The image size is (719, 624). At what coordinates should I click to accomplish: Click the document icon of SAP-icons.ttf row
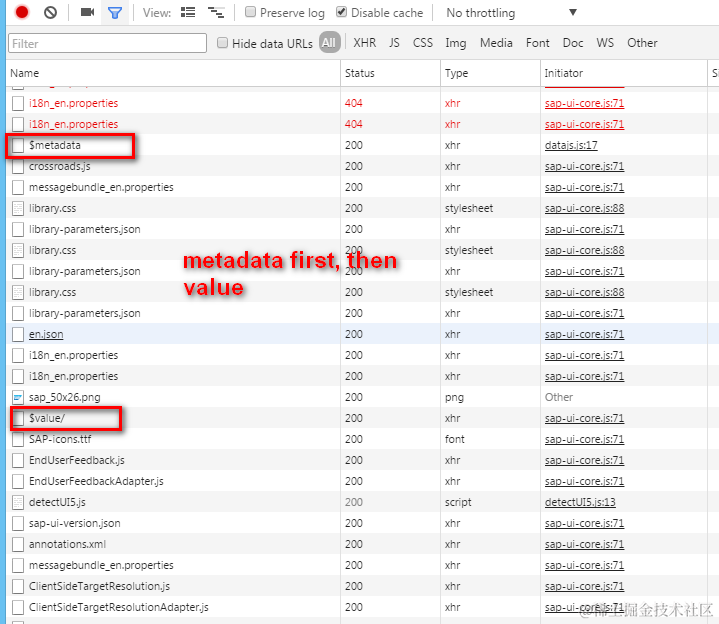point(18,439)
